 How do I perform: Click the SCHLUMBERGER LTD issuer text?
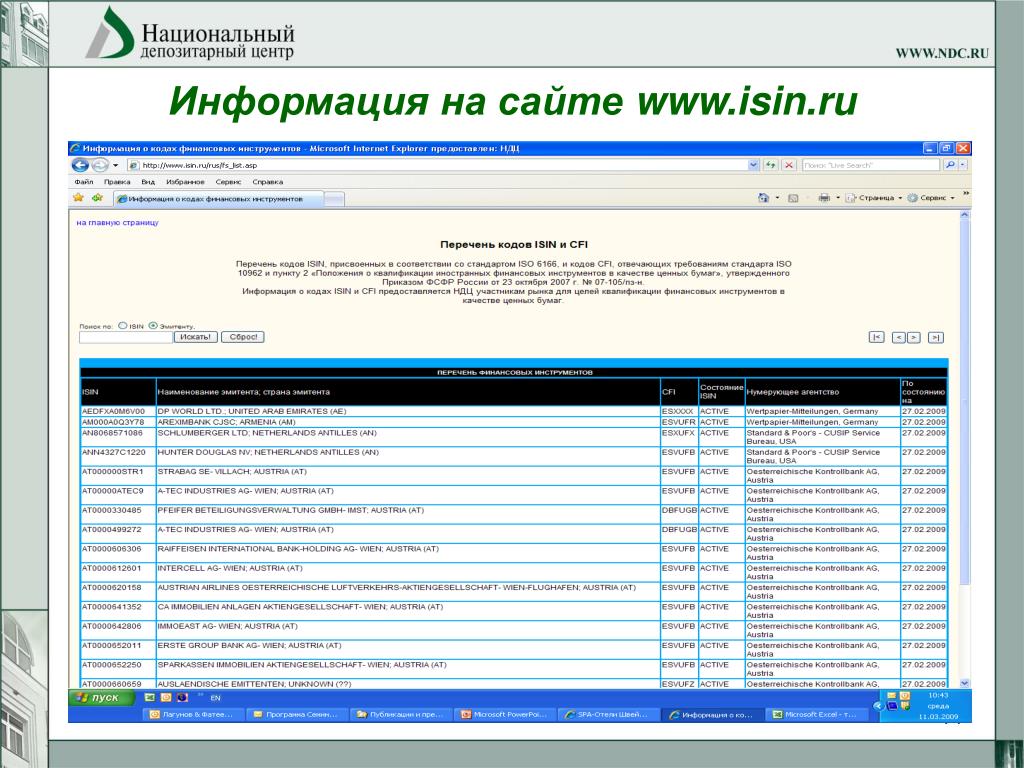[267, 433]
